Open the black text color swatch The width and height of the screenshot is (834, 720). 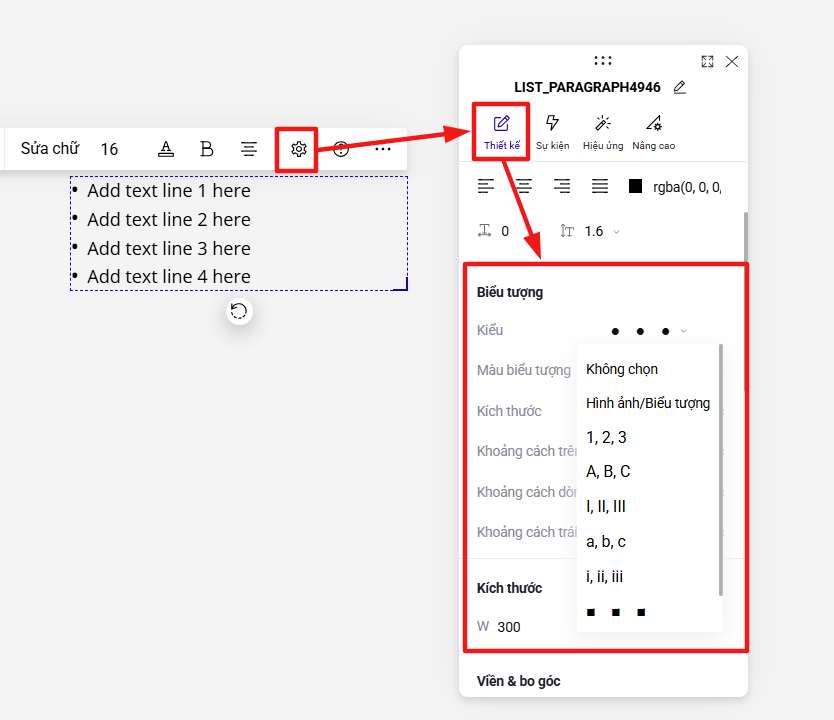(x=635, y=186)
